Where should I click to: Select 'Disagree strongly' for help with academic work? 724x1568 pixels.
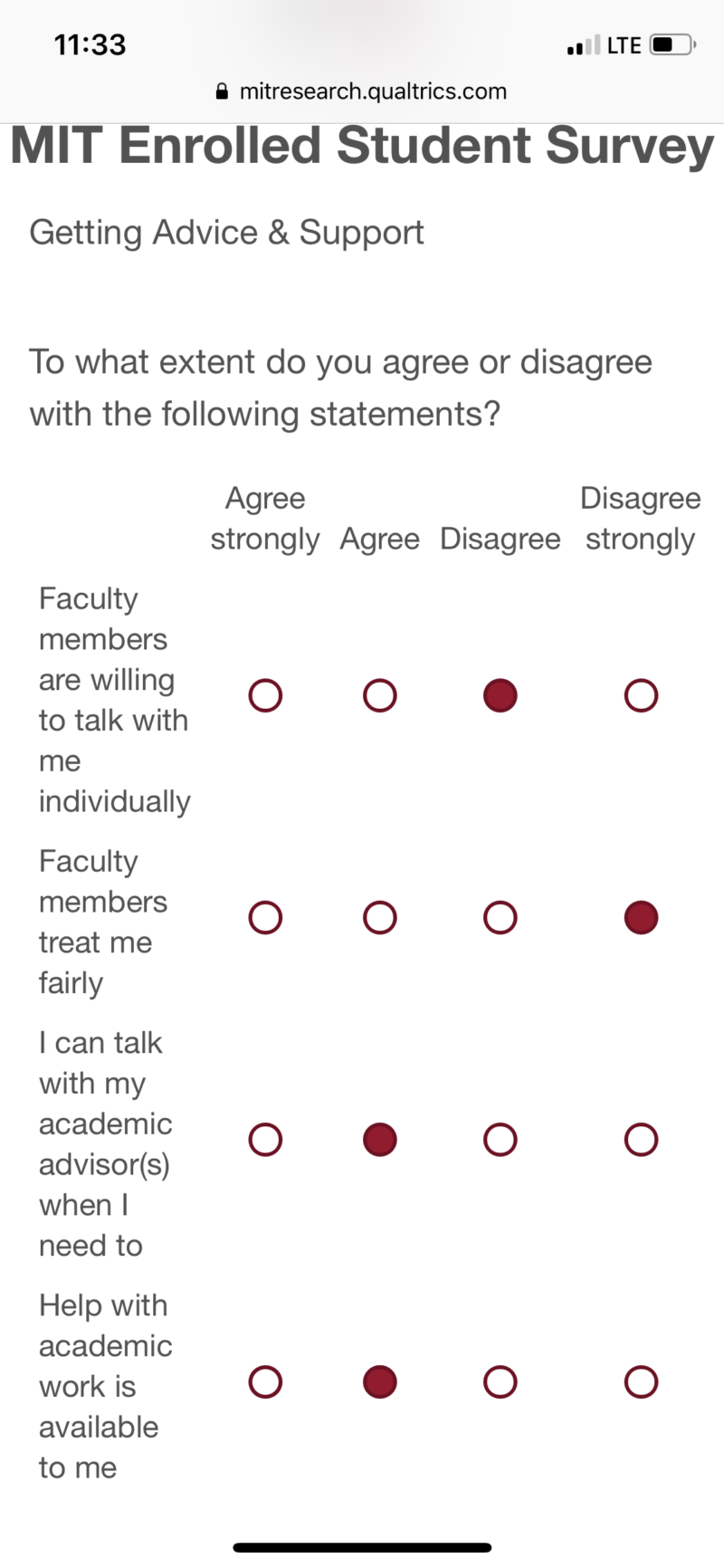(640, 1382)
